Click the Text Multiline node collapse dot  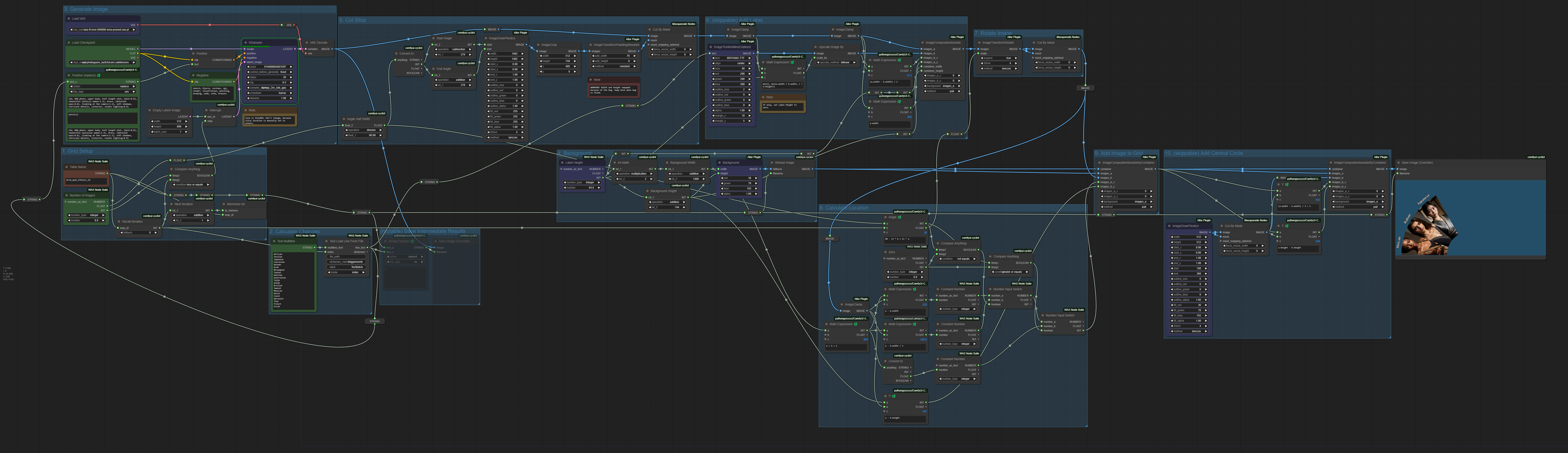pos(274,241)
